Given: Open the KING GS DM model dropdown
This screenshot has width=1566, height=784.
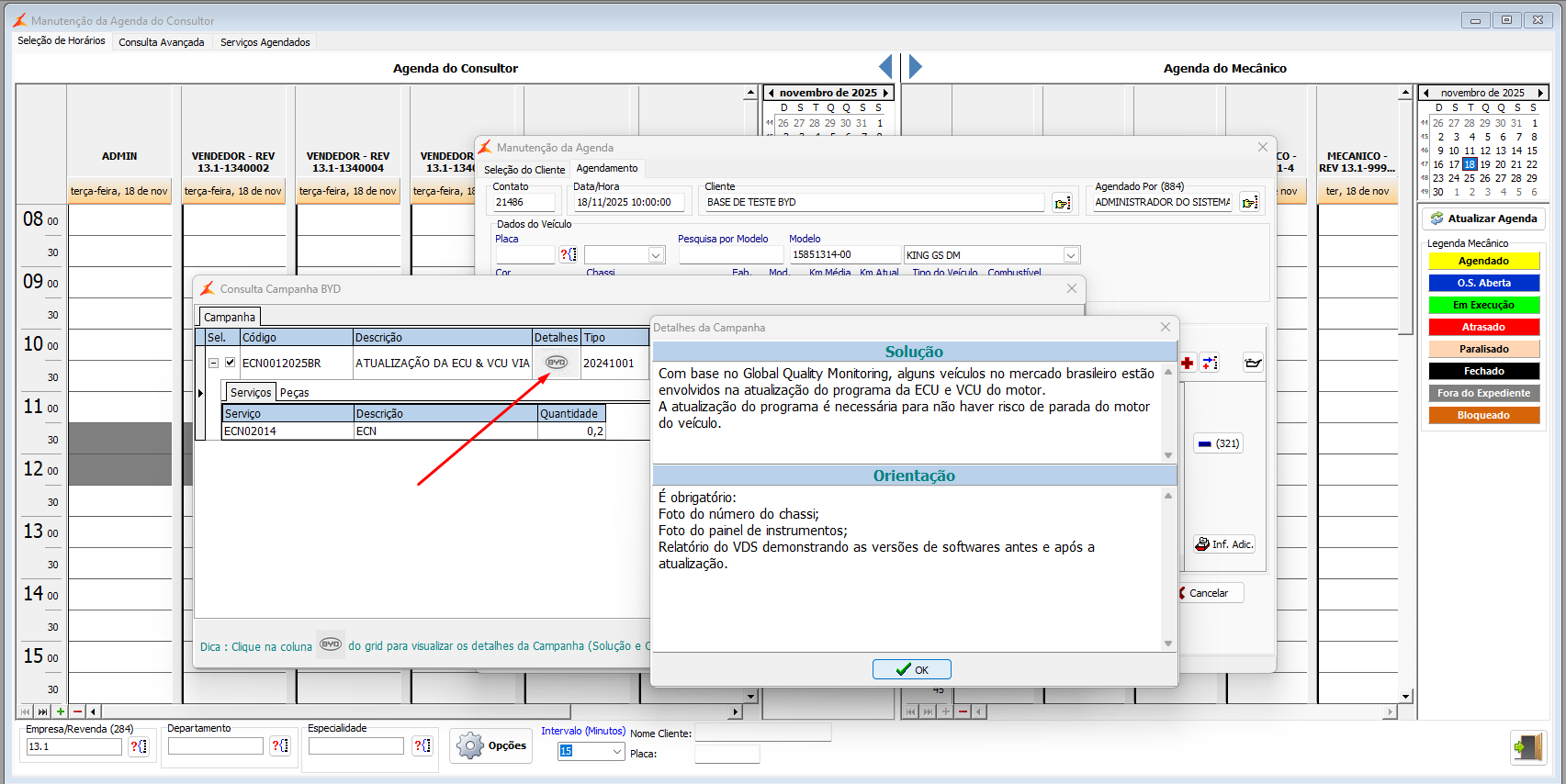Looking at the screenshot, I should tap(1070, 255).
